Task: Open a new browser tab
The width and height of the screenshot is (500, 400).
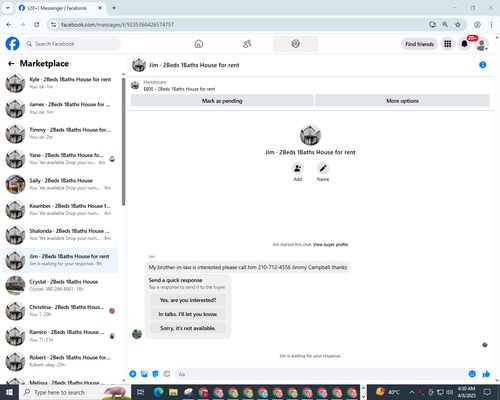Action: click(114, 8)
